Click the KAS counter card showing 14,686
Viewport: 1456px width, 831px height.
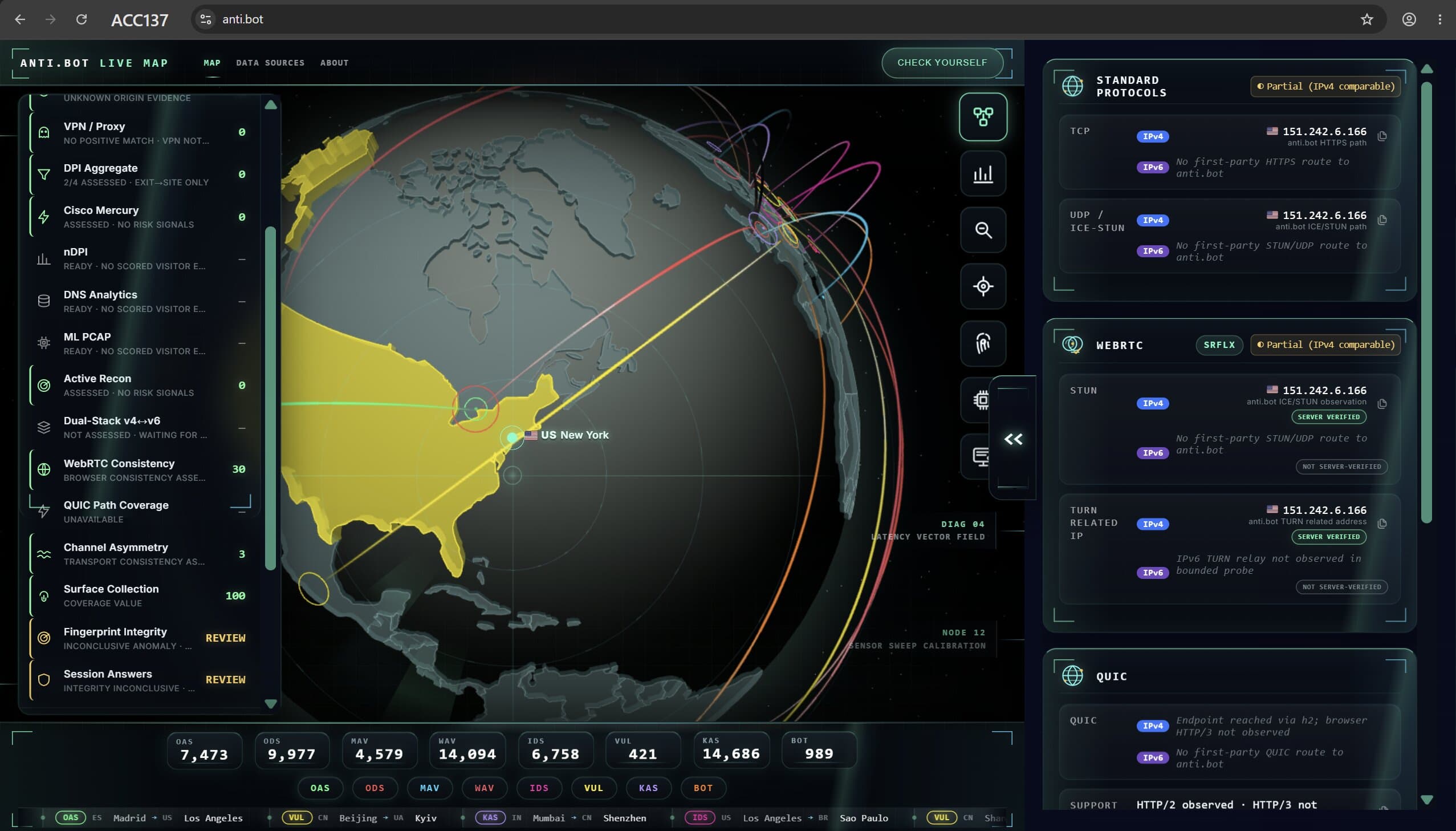pos(731,751)
